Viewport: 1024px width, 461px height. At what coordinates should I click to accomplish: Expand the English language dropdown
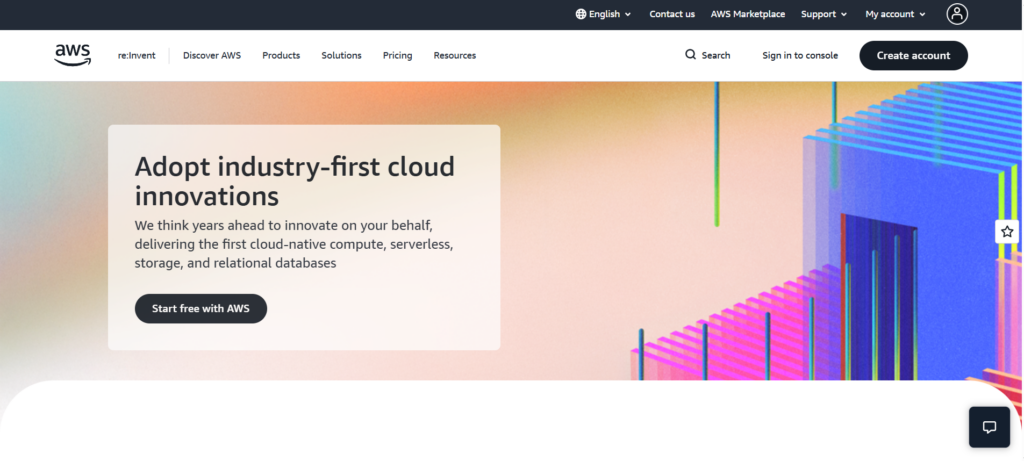[x=603, y=14]
